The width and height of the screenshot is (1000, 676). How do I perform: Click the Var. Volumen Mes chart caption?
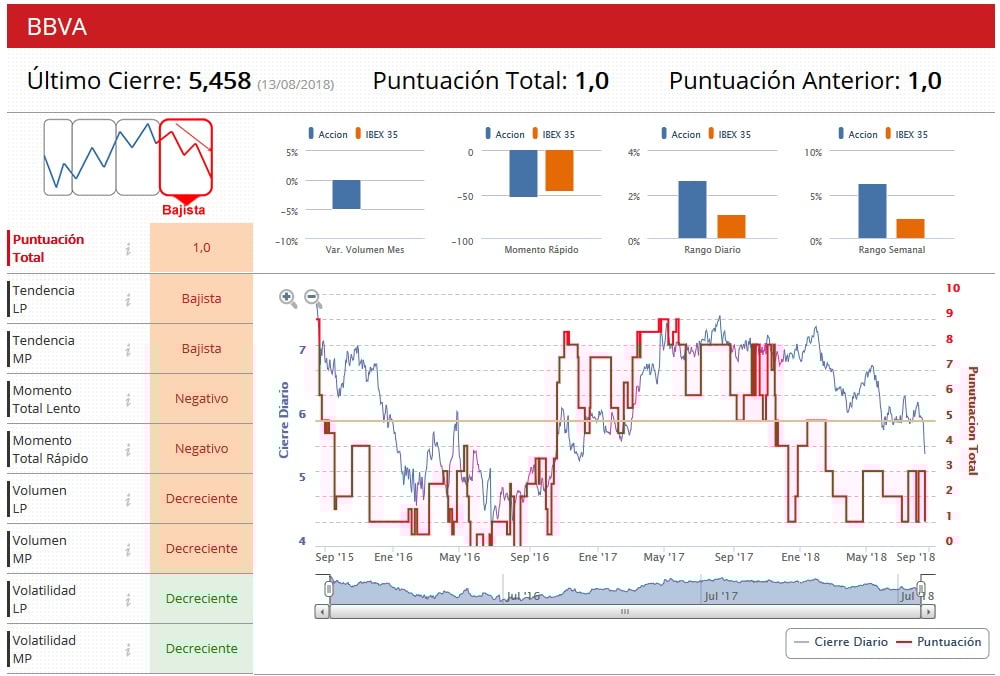point(365,250)
